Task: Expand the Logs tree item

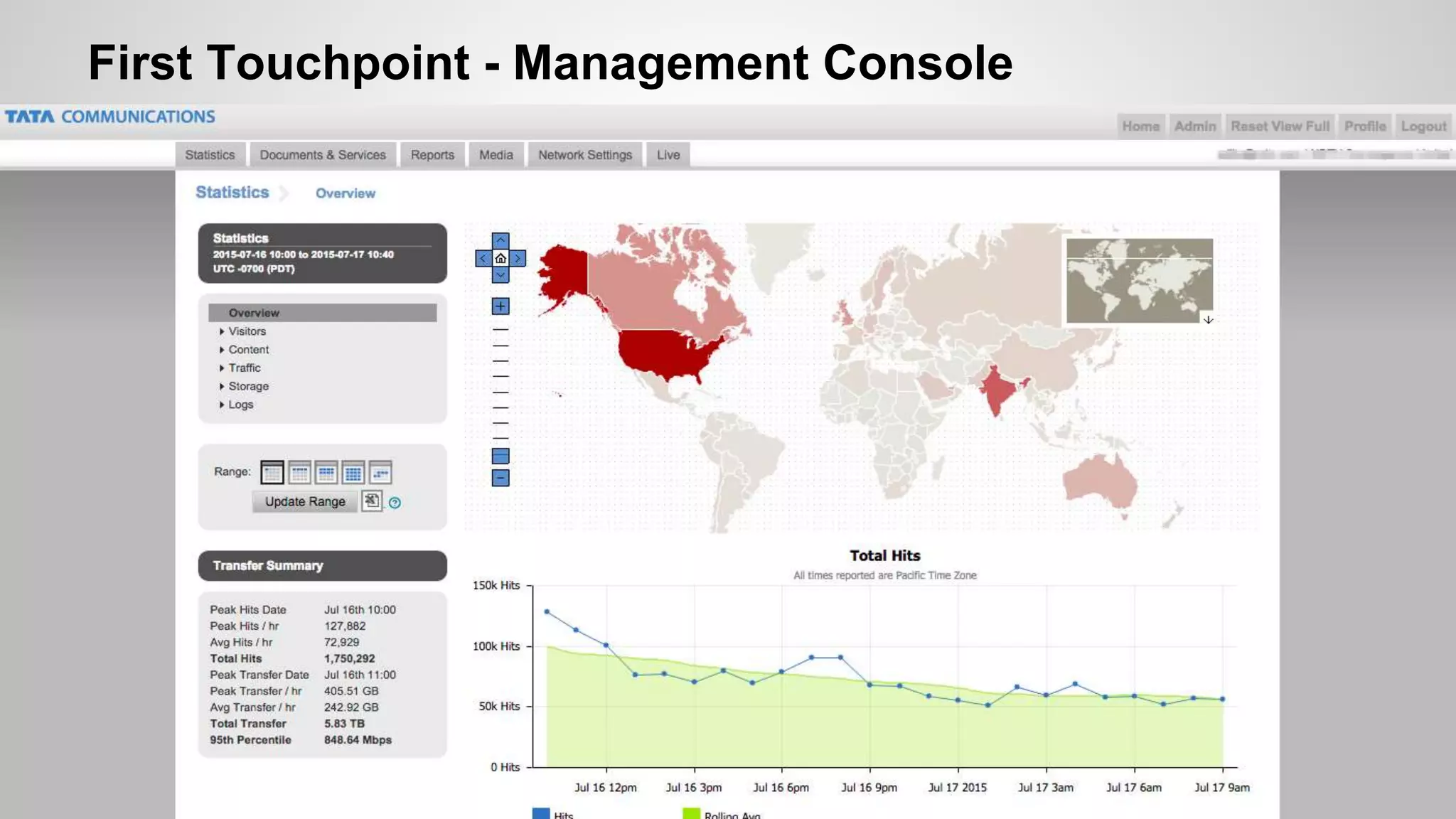Action: click(x=222, y=405)
